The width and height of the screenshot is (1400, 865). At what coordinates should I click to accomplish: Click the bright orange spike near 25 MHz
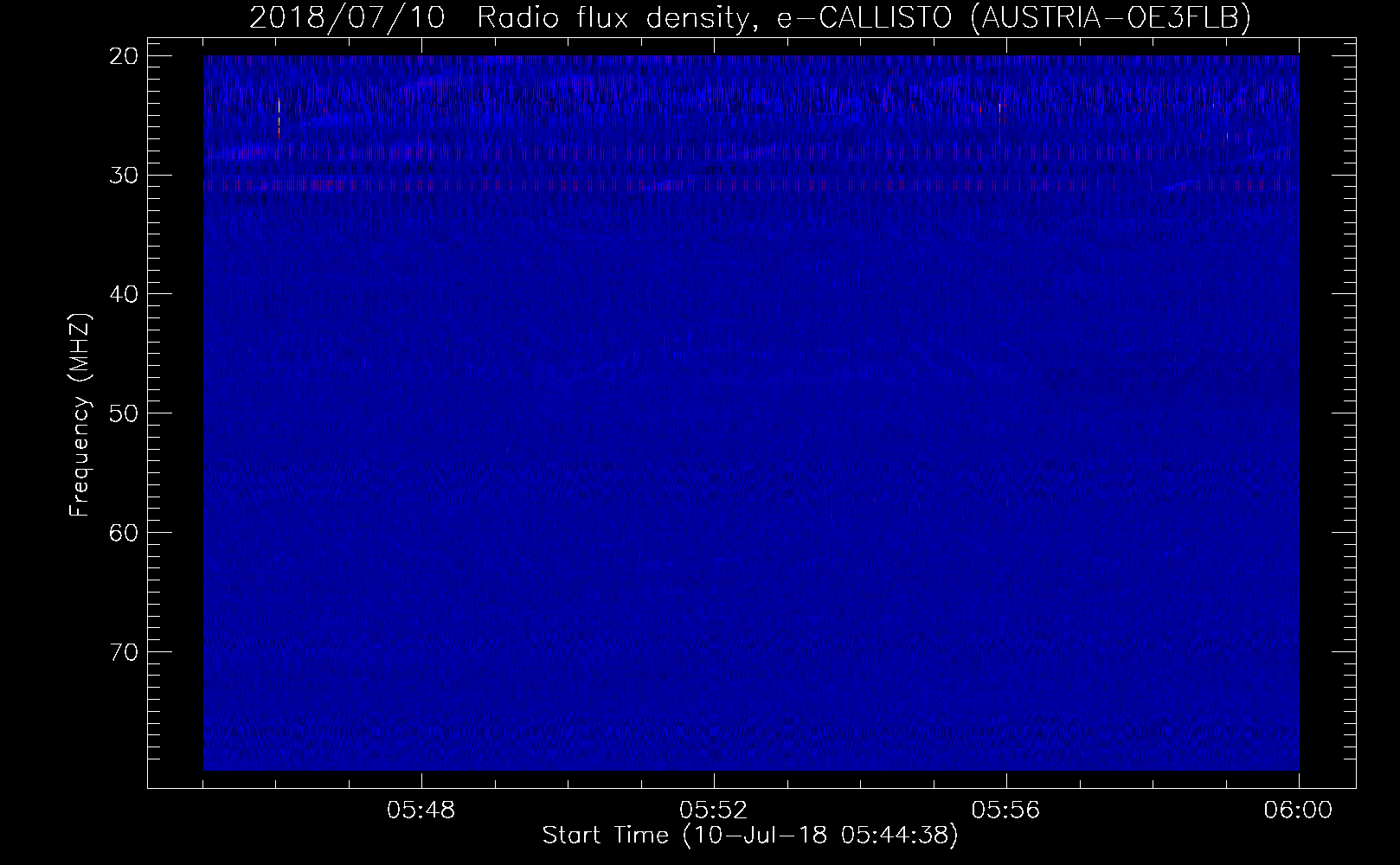point(279,119)
